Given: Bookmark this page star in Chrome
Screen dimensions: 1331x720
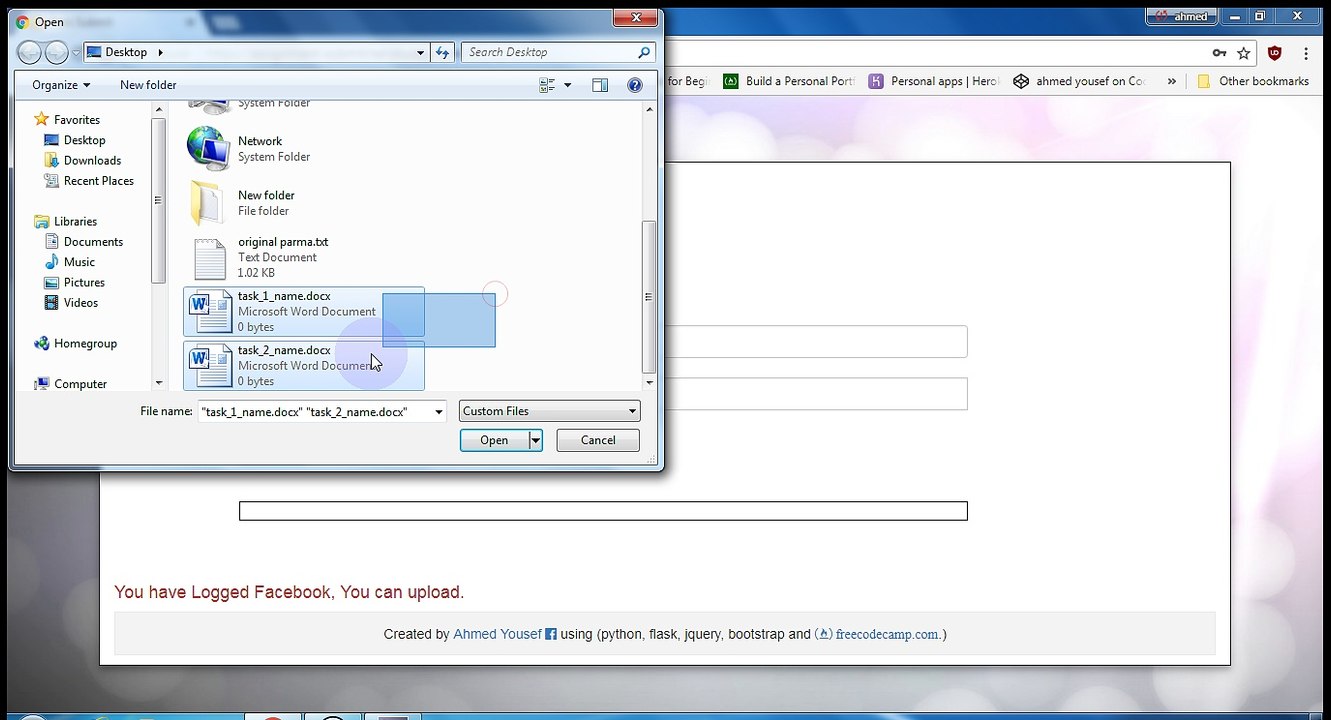Looking at the screenshot, I should pyautogui.click(x=1244, y=53).
